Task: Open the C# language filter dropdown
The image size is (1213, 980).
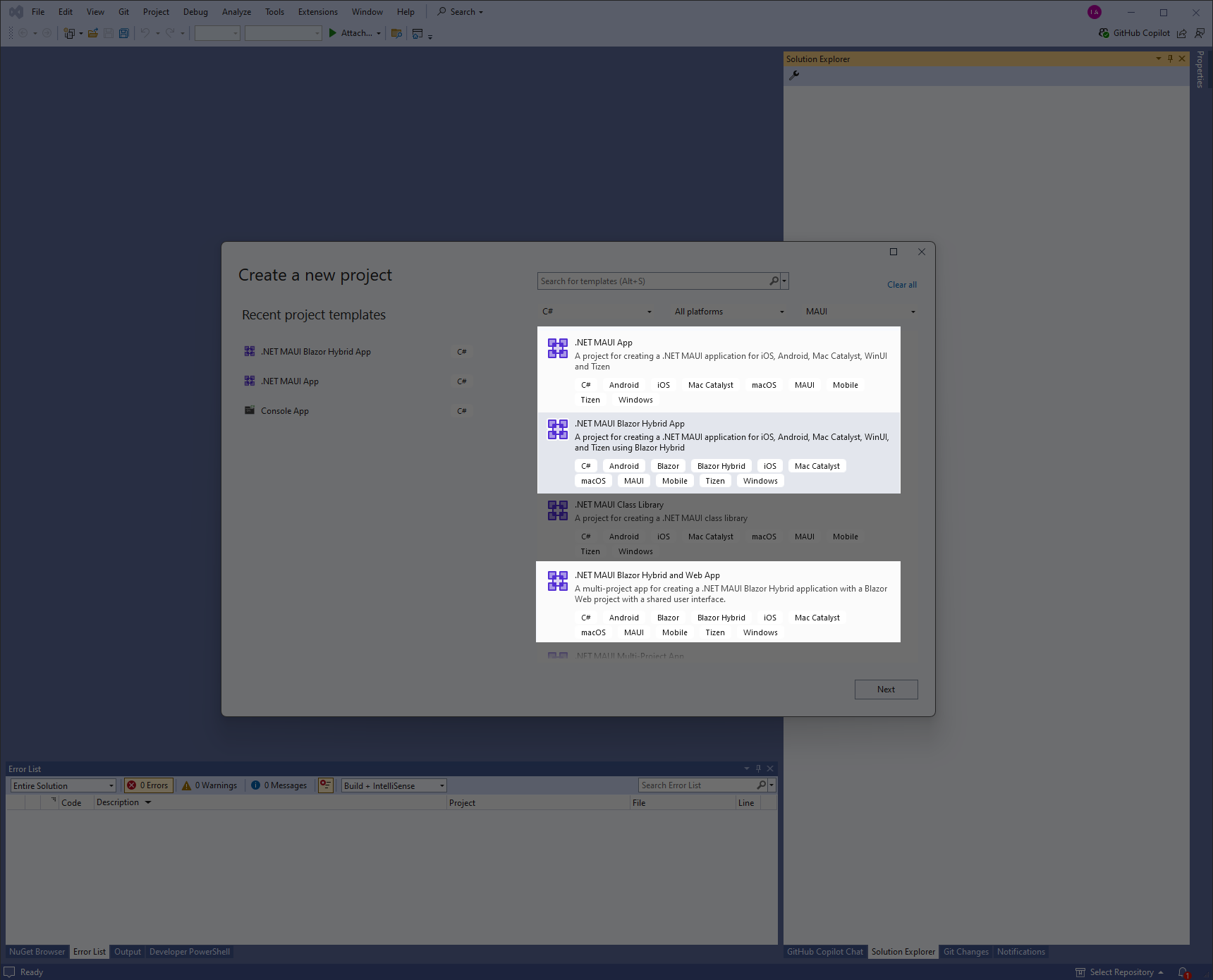Action: 597,312
